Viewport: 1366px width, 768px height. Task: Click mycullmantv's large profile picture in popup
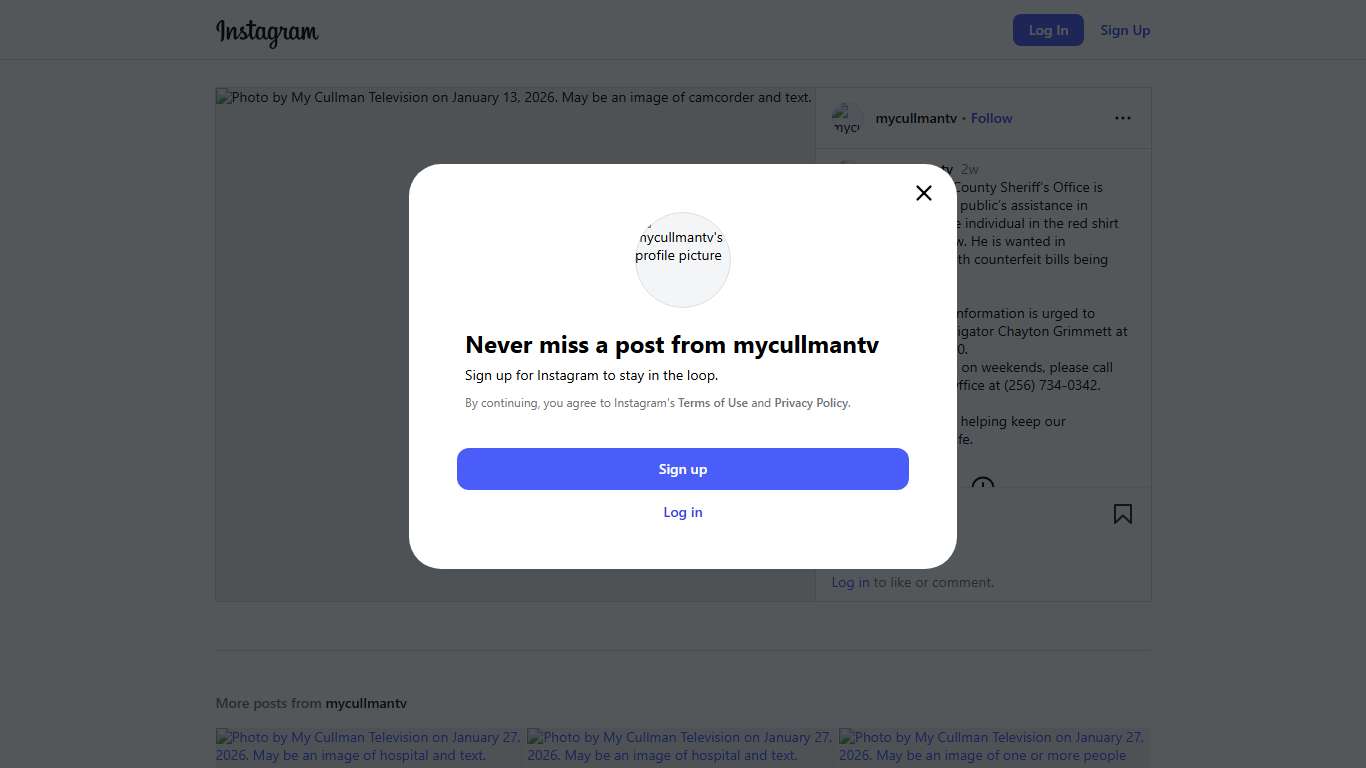pyautogui.click(x=683, y=260)
